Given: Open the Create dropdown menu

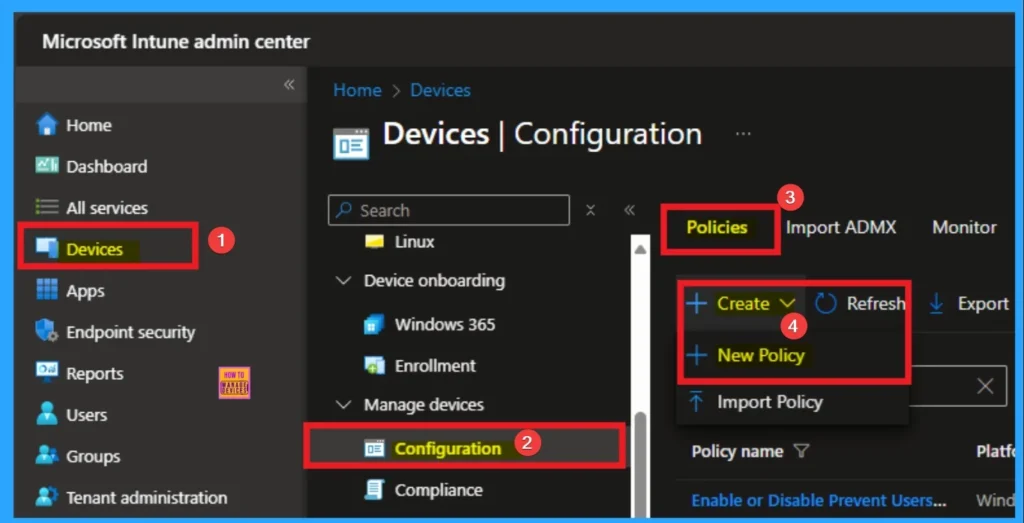Looking at the screenshot, I should pos(742,304).
